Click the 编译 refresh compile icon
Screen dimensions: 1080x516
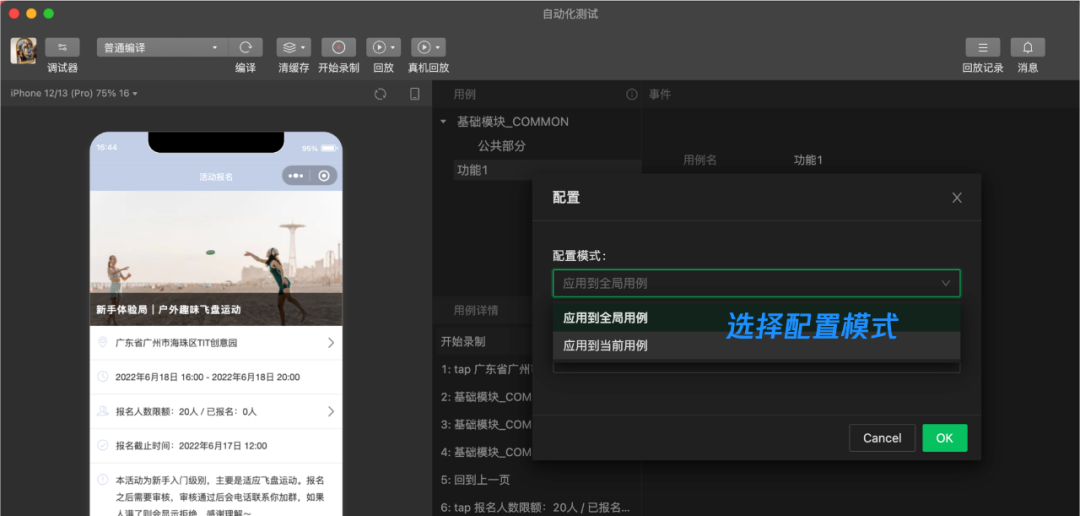pyautogui.click(x=245, y=47)
